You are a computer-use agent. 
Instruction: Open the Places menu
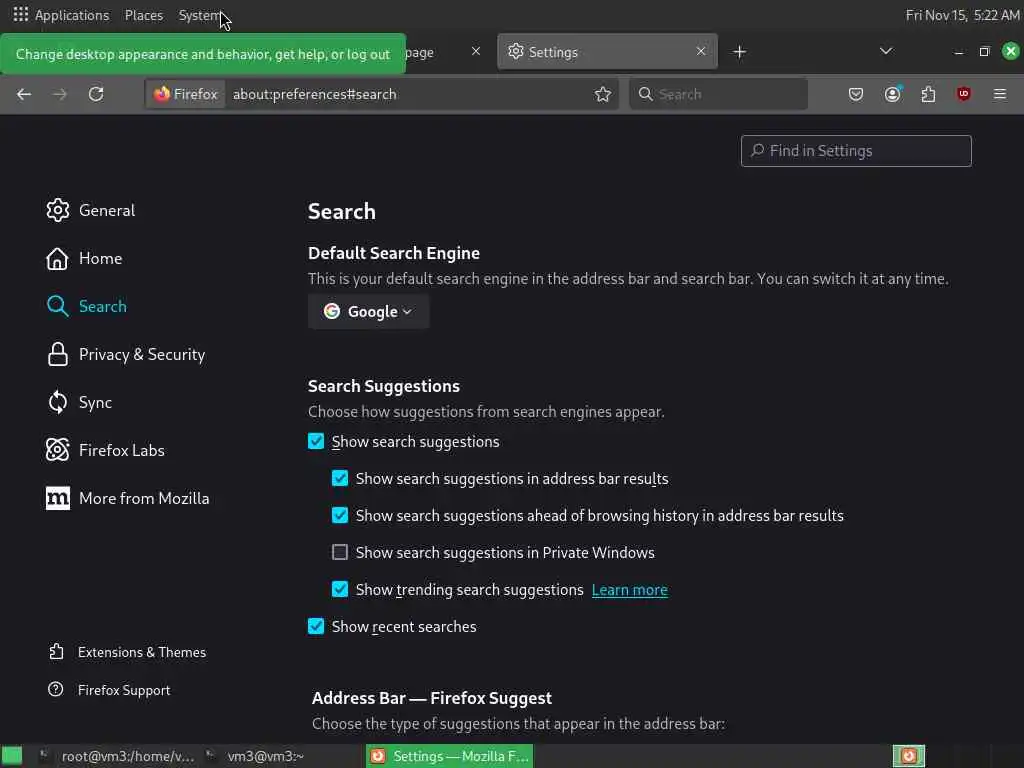click(144, 15)
